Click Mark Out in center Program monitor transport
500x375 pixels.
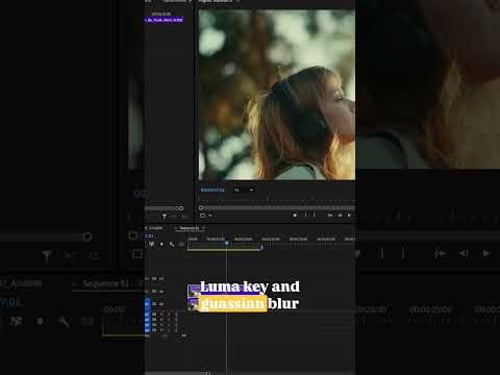coord(314,215)
